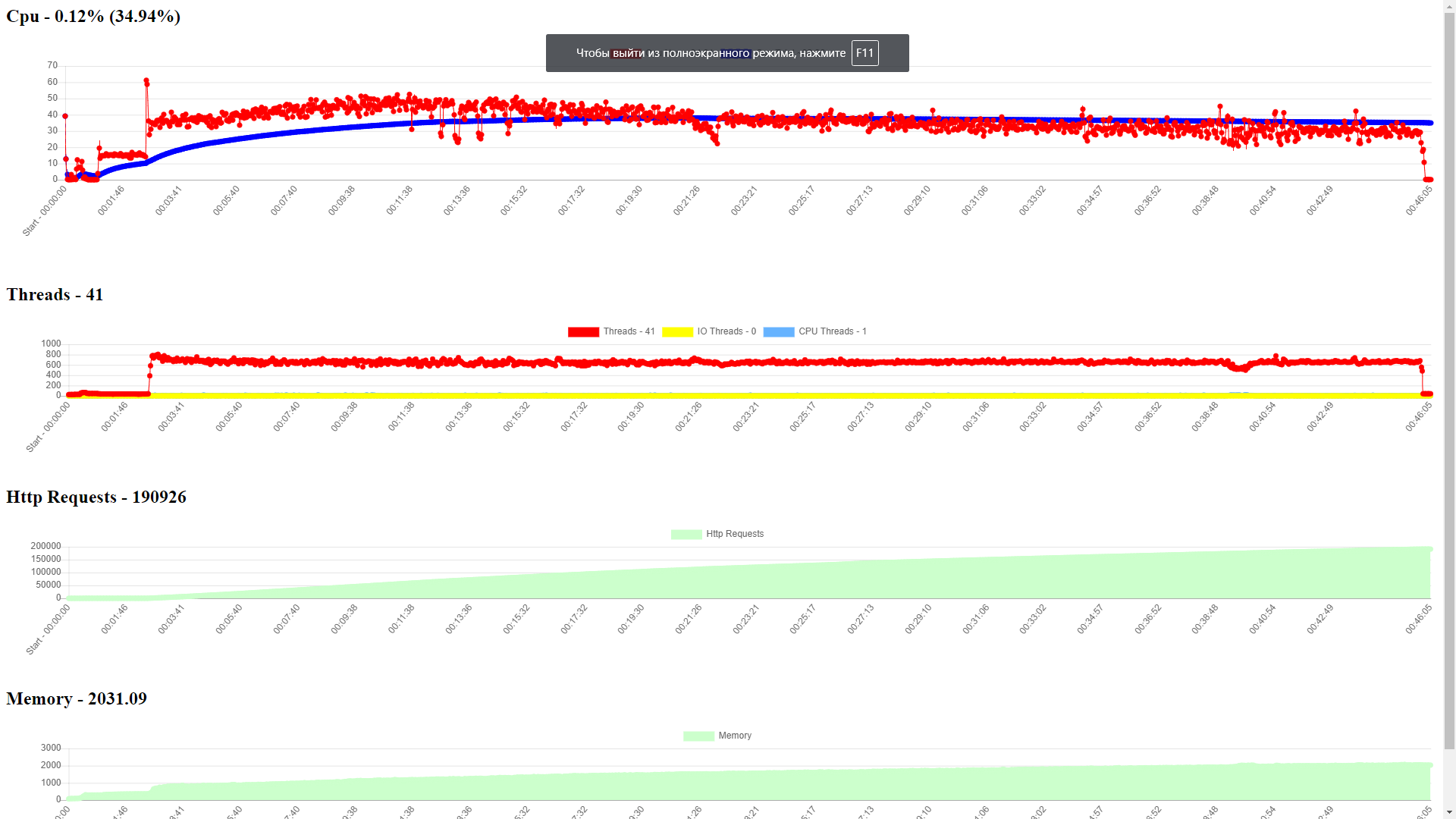
Task: Toggle the Memory series via its legend label
Action: pyautogui.click(x=734, y=735)
